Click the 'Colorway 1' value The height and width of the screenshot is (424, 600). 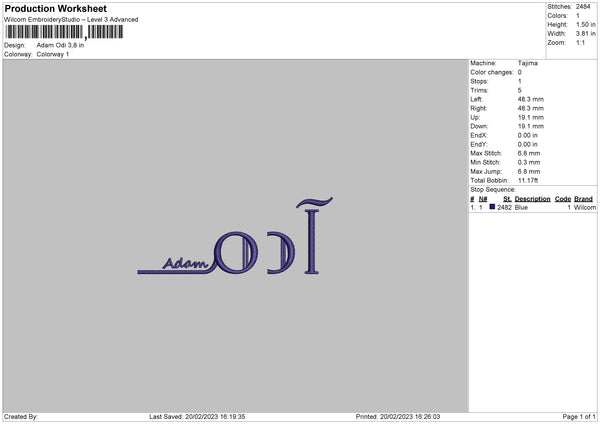pos(53,54)
